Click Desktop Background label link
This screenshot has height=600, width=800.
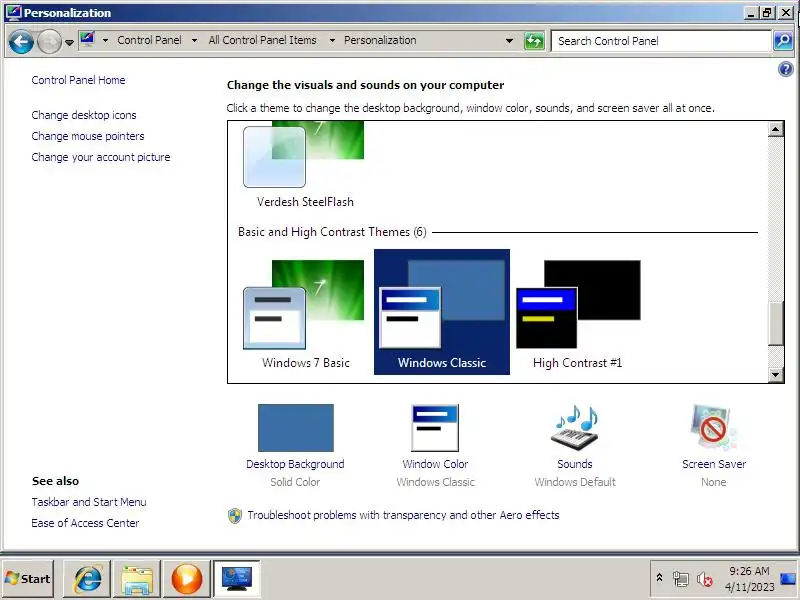coord(295,464)
